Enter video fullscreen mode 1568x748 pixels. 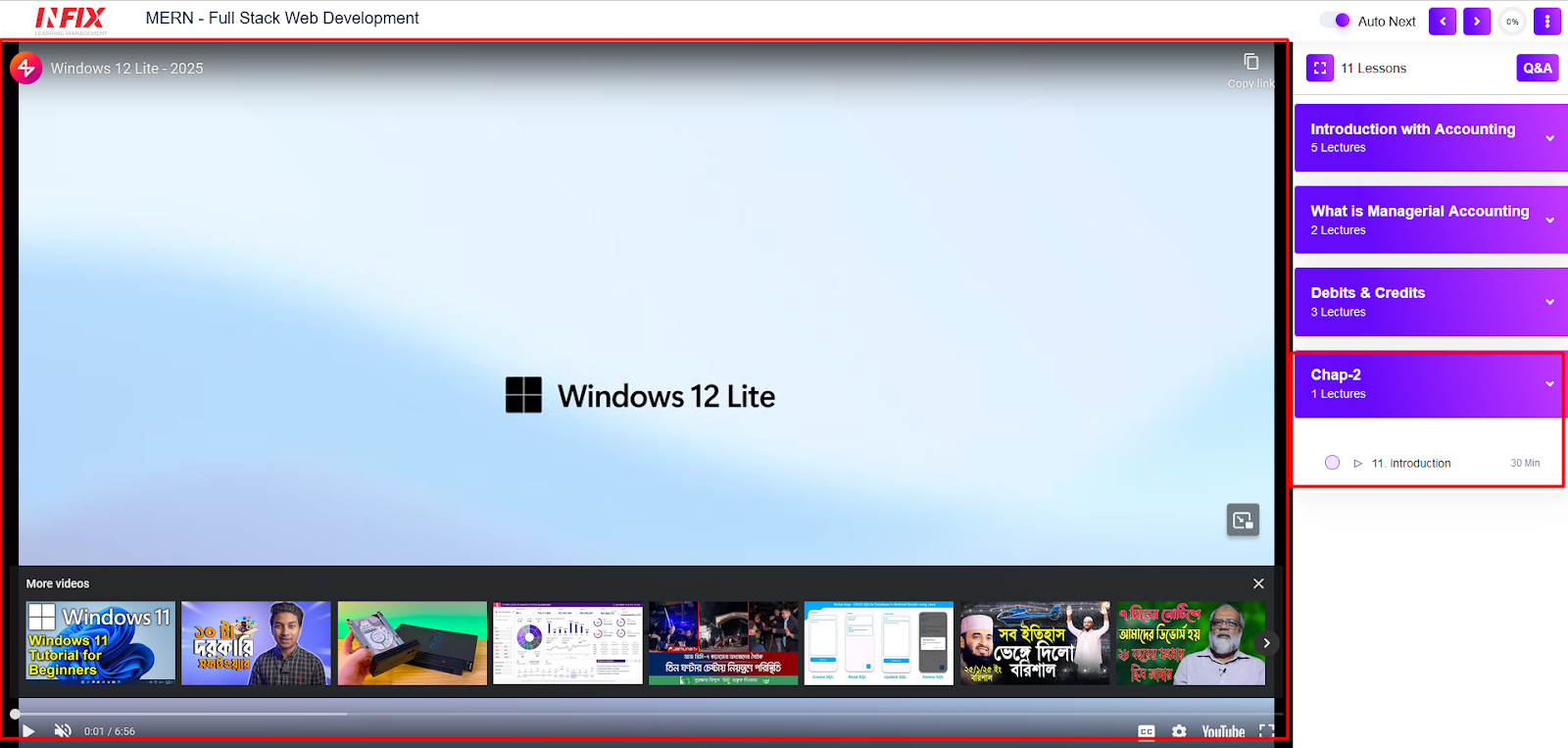pyautogui.click(x=1266, y=731)
